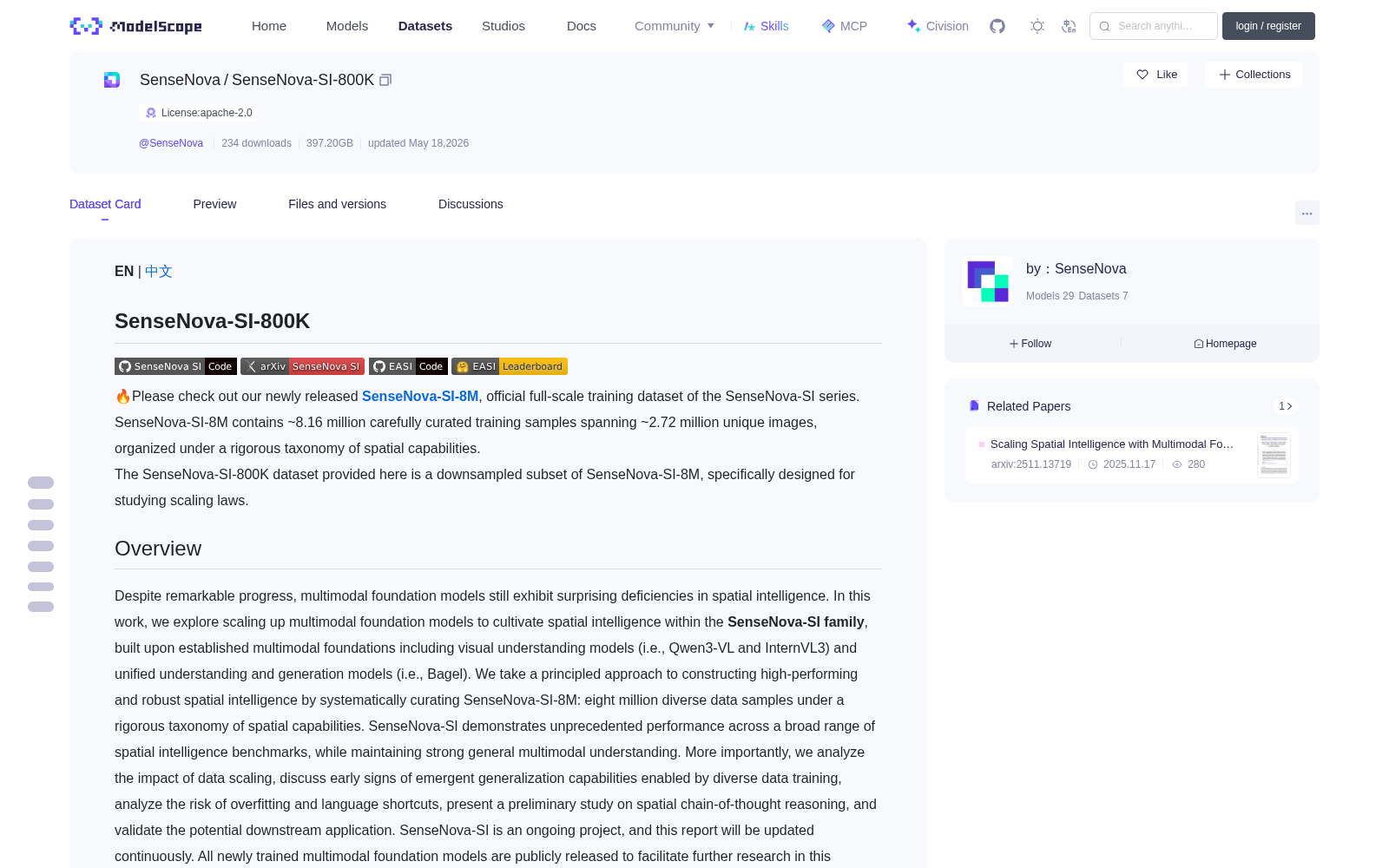This screenshot has width=1389, height=868.
Task: Jump using the first outline navigation bar
Action: [41, 483]
